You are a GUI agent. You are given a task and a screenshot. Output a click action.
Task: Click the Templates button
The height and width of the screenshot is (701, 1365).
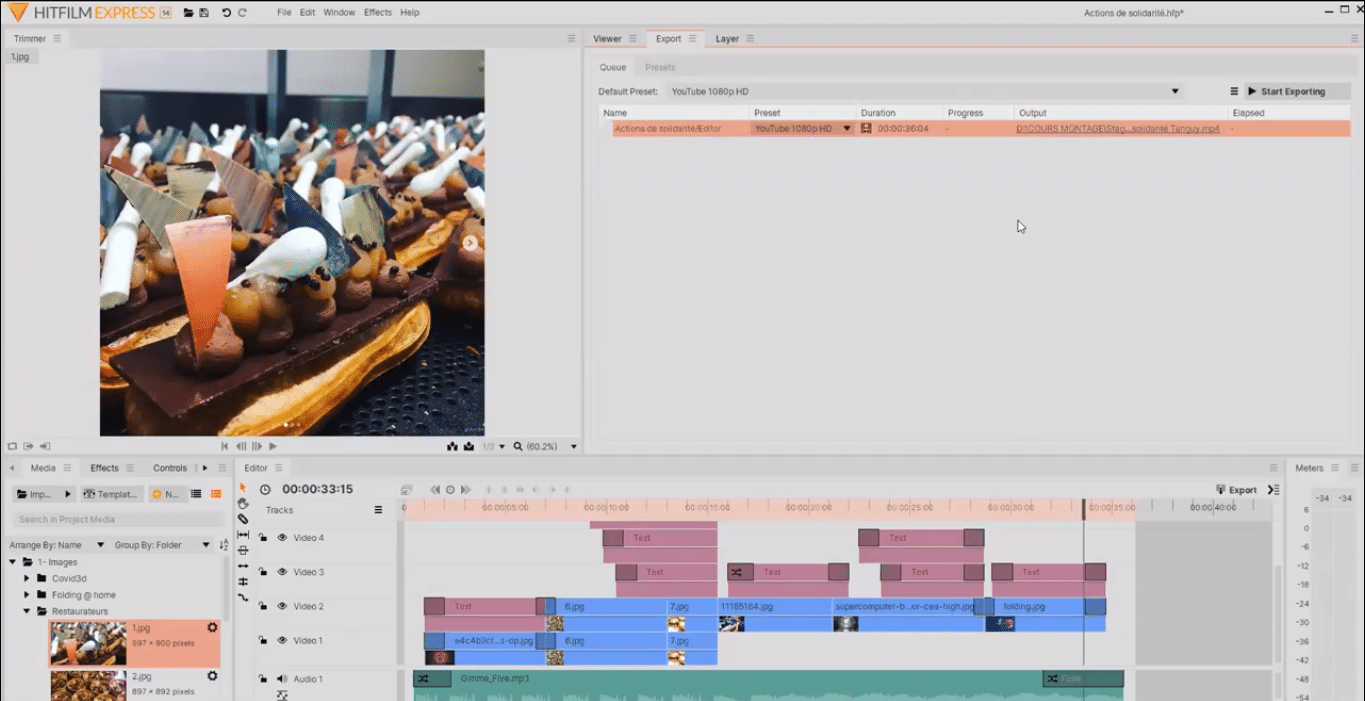(110, 494)
